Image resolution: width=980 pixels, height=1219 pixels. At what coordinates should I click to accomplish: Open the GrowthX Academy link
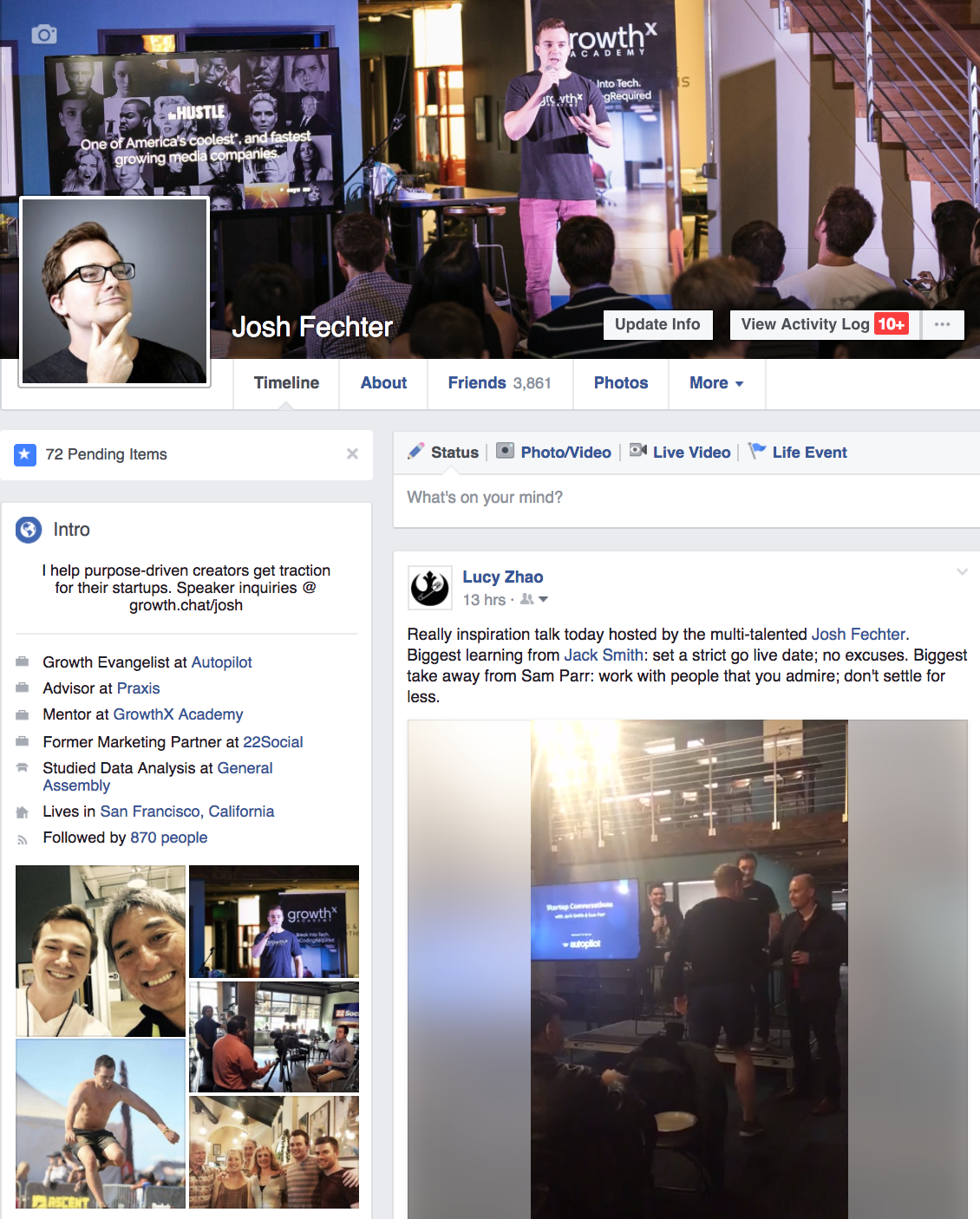click(x=178, y=714)
